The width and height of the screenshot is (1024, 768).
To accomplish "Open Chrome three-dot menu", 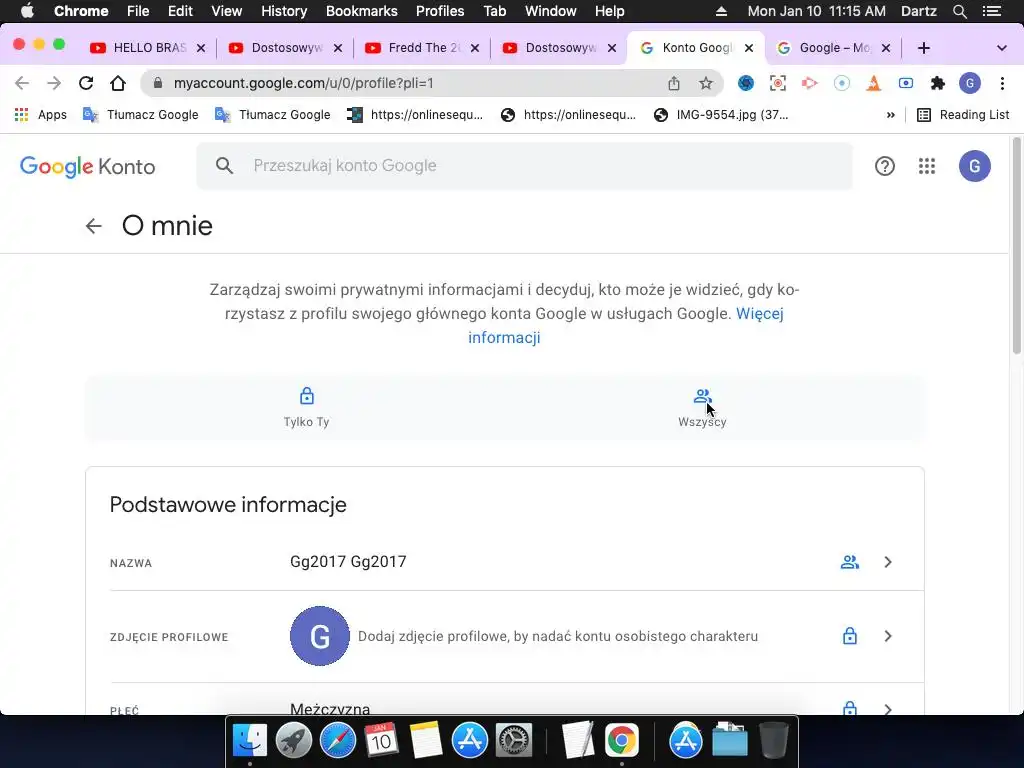I will [x=1002, y=83].
